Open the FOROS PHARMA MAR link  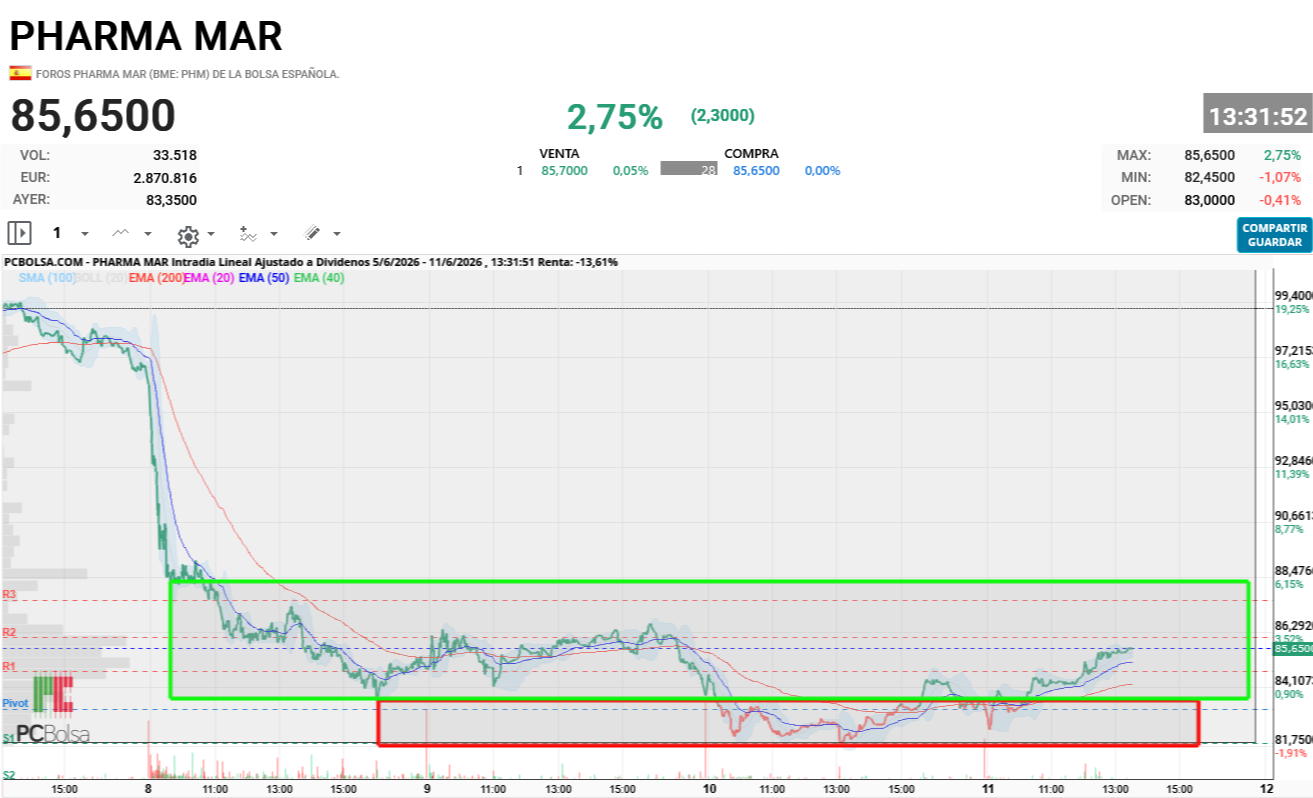(x=188, y=74)
